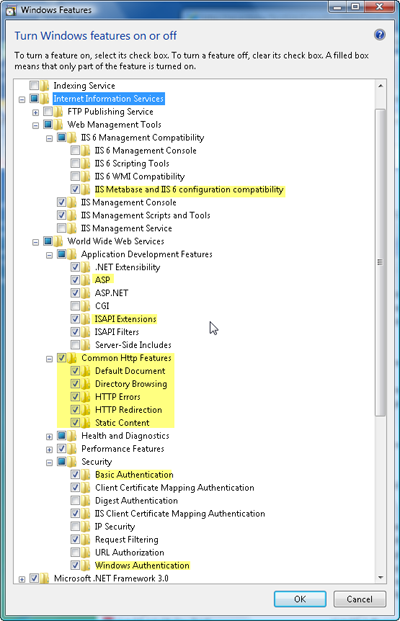Viewport: 400px width, 621px height.
Task: Click the Cancel button
Action: pyautogui.click(x=360, y=599)
